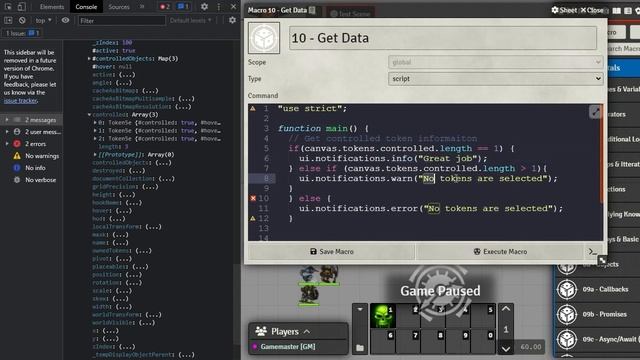Show more DevTools tabs chevron
The image size is (640, 360).
[x=142, y=7]
